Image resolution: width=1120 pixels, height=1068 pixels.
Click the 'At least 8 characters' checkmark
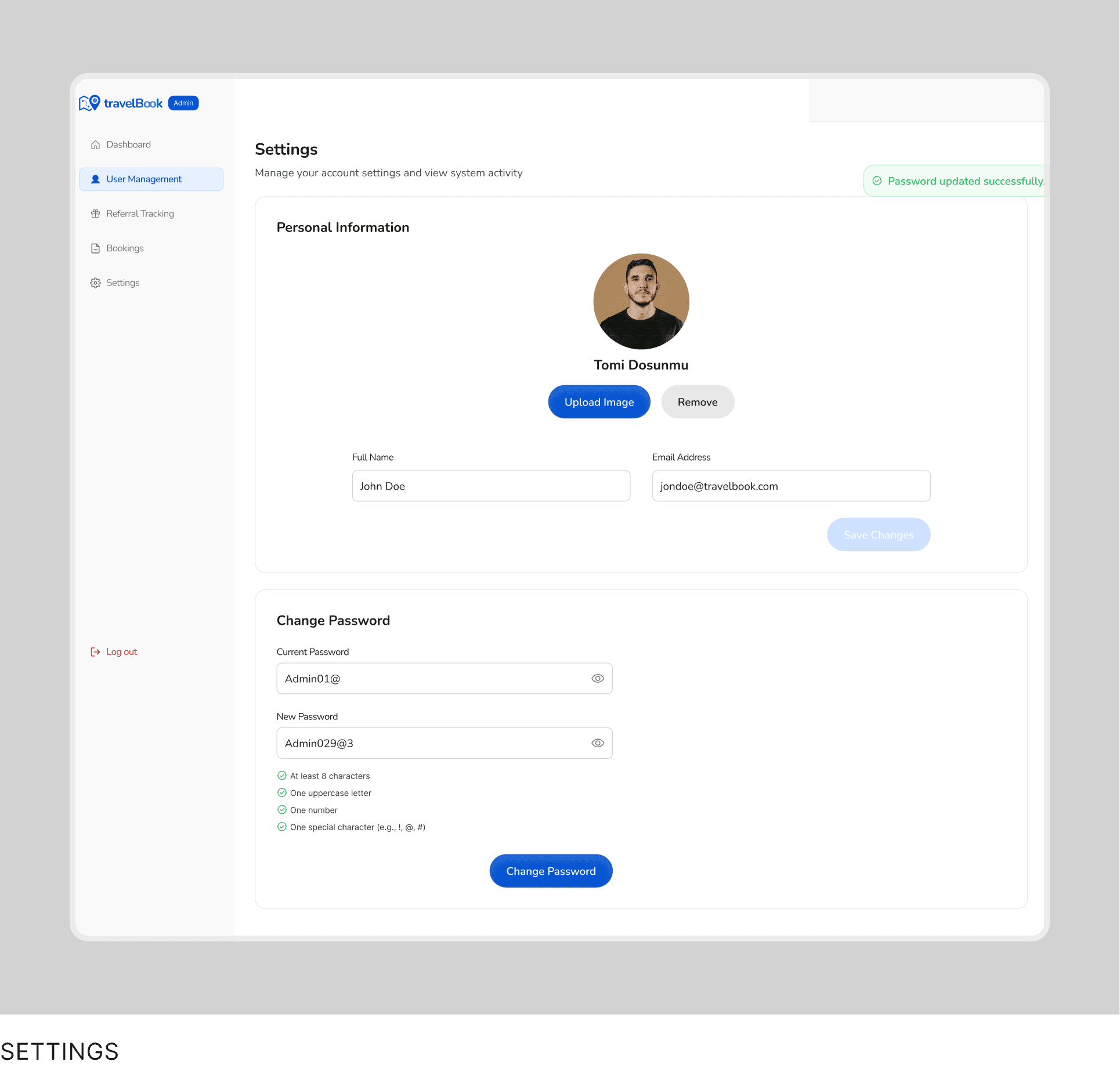pos(282,776)
